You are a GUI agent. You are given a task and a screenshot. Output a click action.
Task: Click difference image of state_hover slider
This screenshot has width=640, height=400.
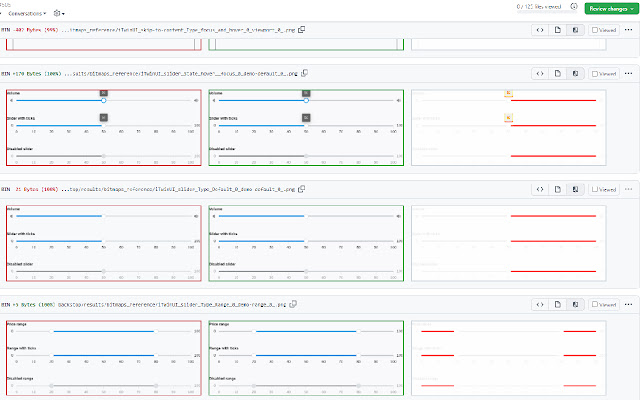[x=509, y=128]
